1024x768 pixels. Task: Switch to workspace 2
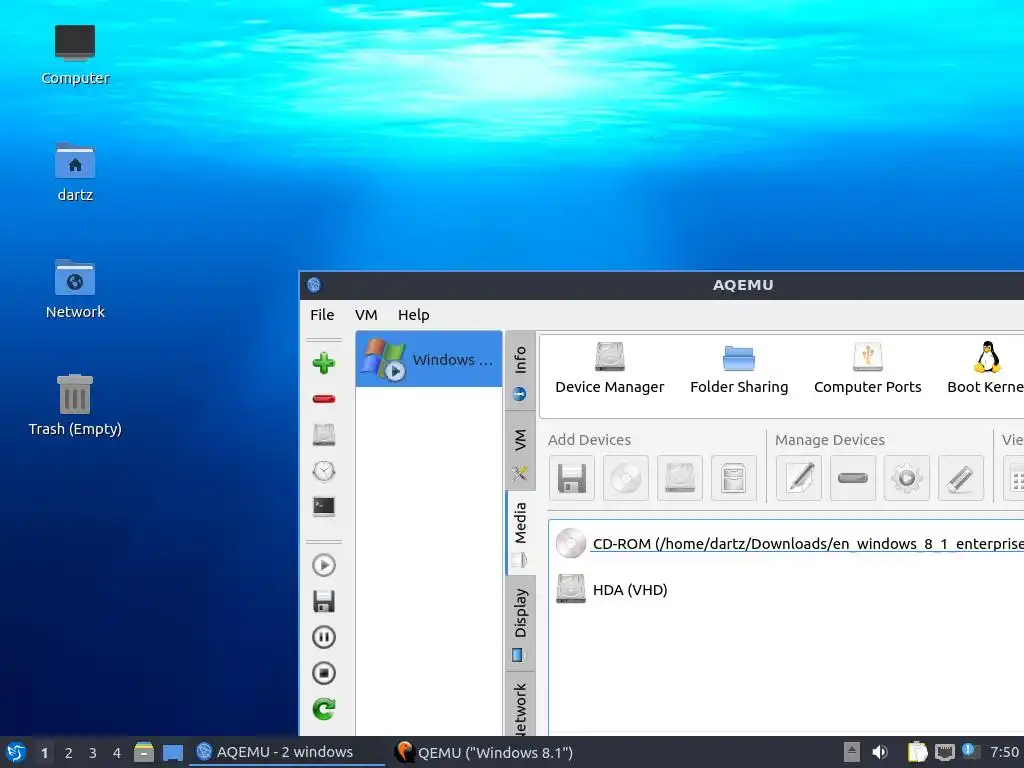(69, 753)
